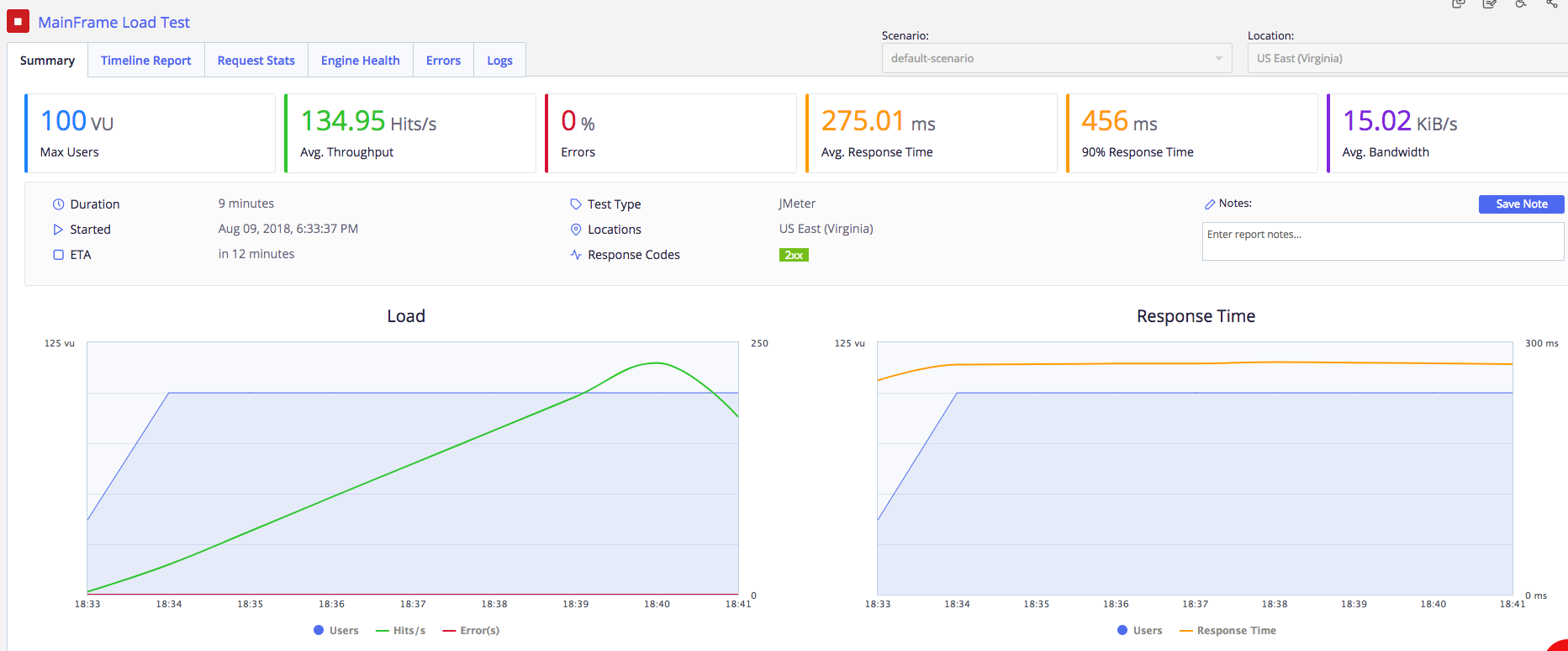The image size is (1568, 651).
Task: Toggle Users series in Load chart legend
Action: tap(336, 631)
